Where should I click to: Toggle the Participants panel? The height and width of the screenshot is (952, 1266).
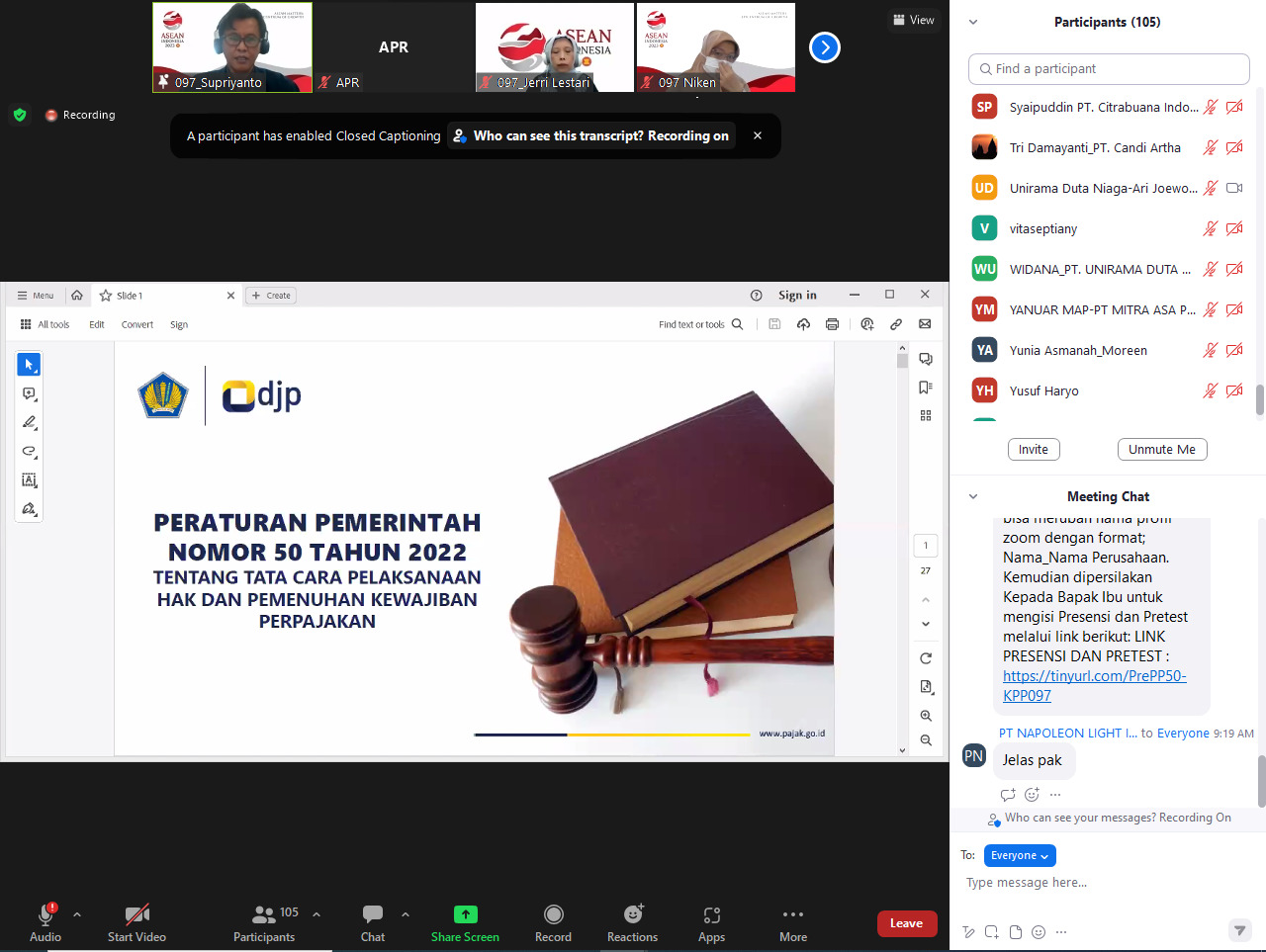click(x=264, y=914)
